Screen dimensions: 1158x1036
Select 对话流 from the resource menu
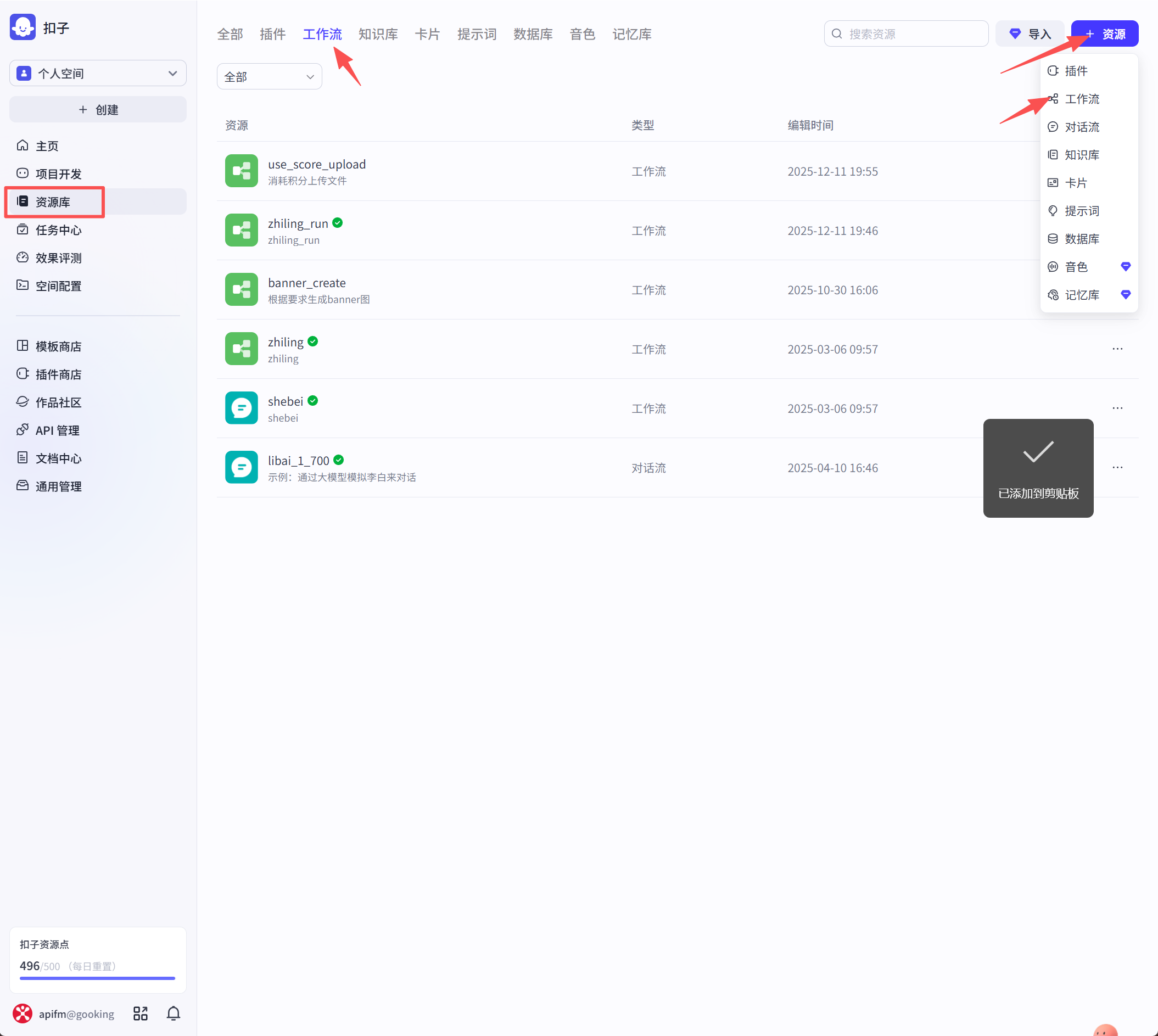(x=1082, y=127)
